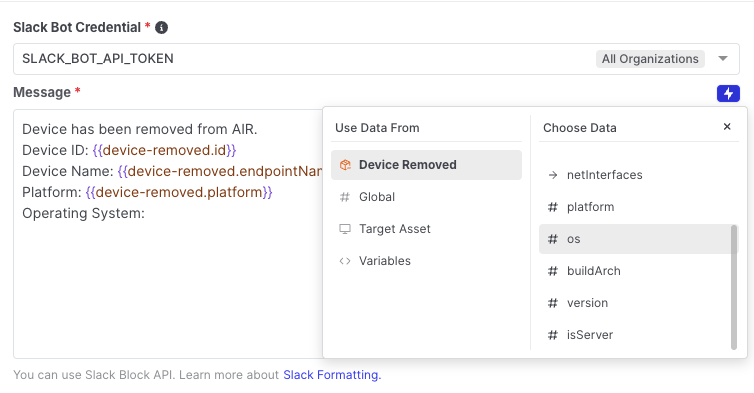Click the Global hash icon

pos(345,197)
